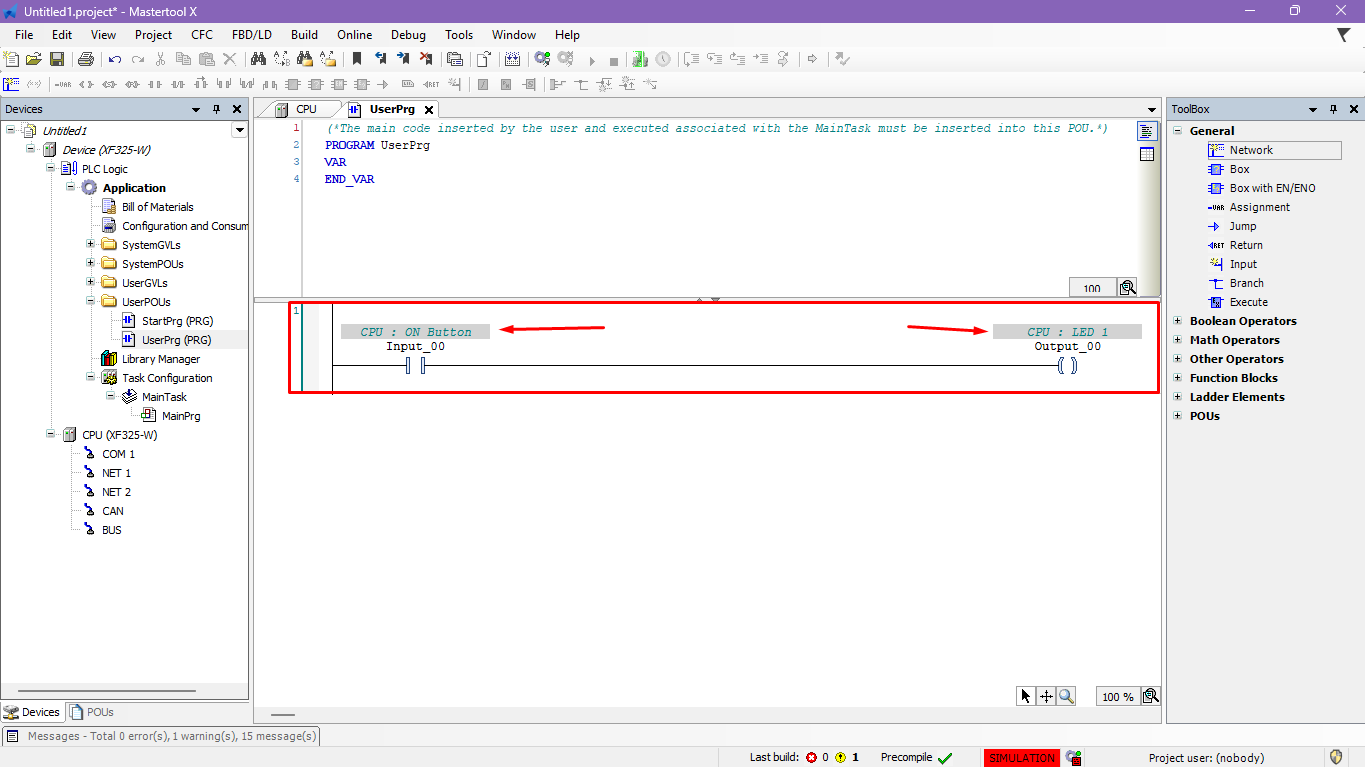
Task: Click the Save icon in the toolbar
Action: click(x=57, y=60)
